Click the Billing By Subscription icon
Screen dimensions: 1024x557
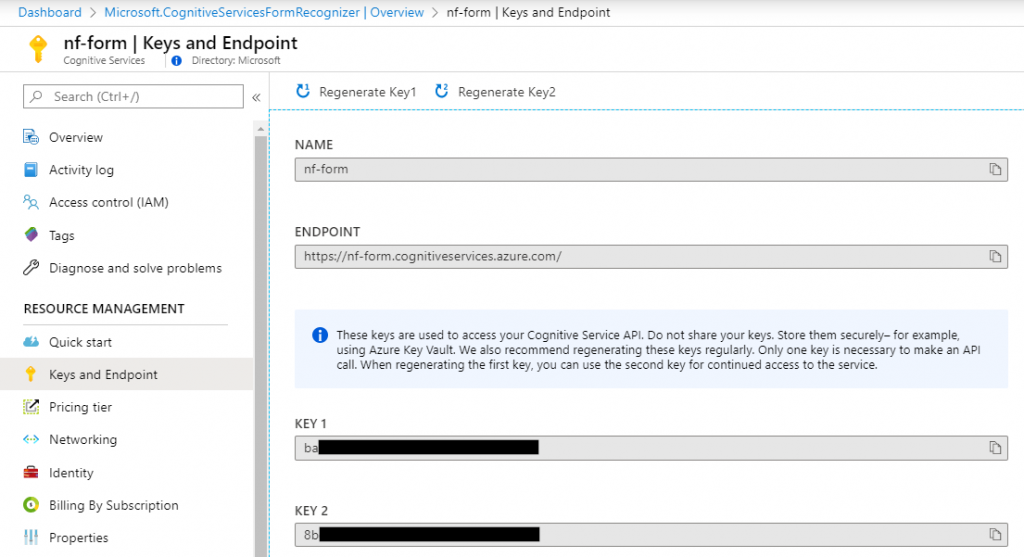pyautogui.click(x=31, y=505)
